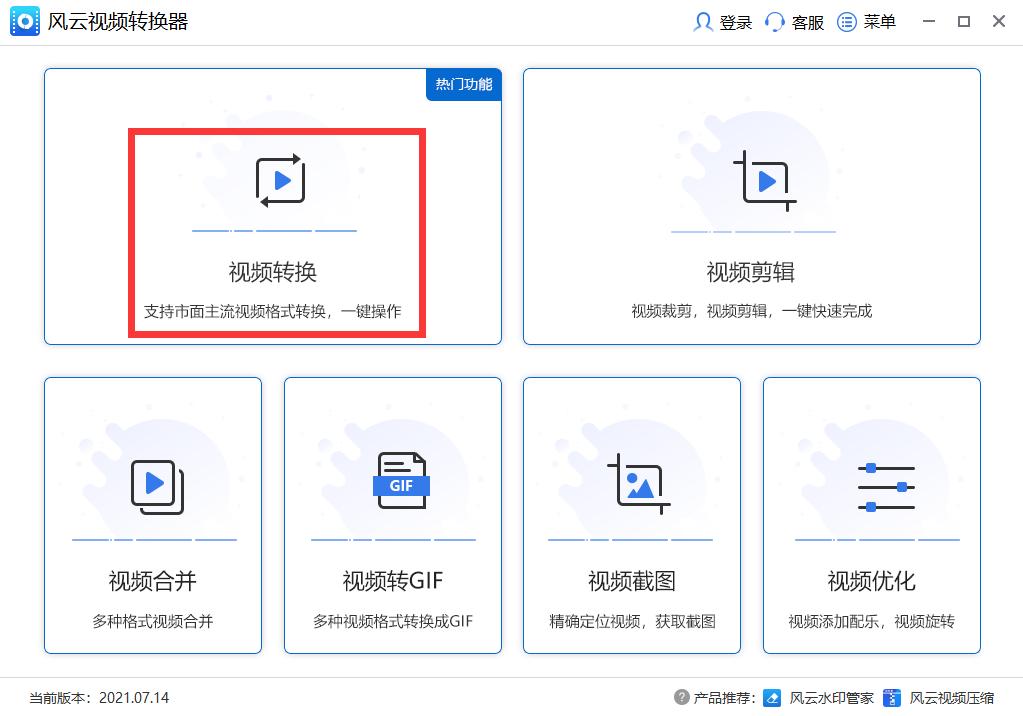Screen dimensions: 1023x716
Task: Open the 客服 customer service icon
Action: pos(774,21)
